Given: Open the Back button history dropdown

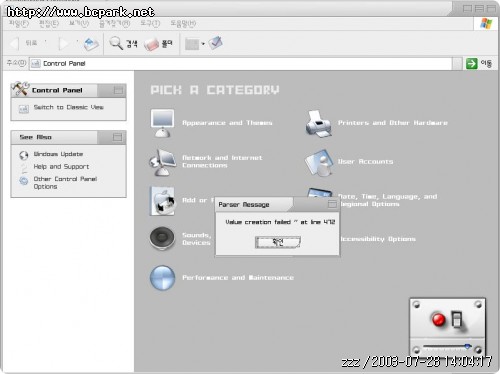Looking at the screenshot, I should [45, 42].
